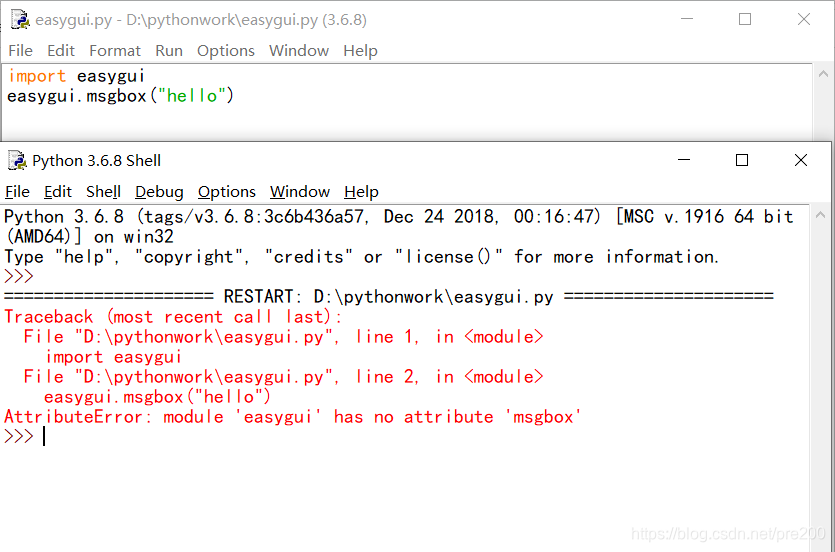Open Edit menu in Python Shell window
This screenshot has width=835, height=552.
(58, 192)
